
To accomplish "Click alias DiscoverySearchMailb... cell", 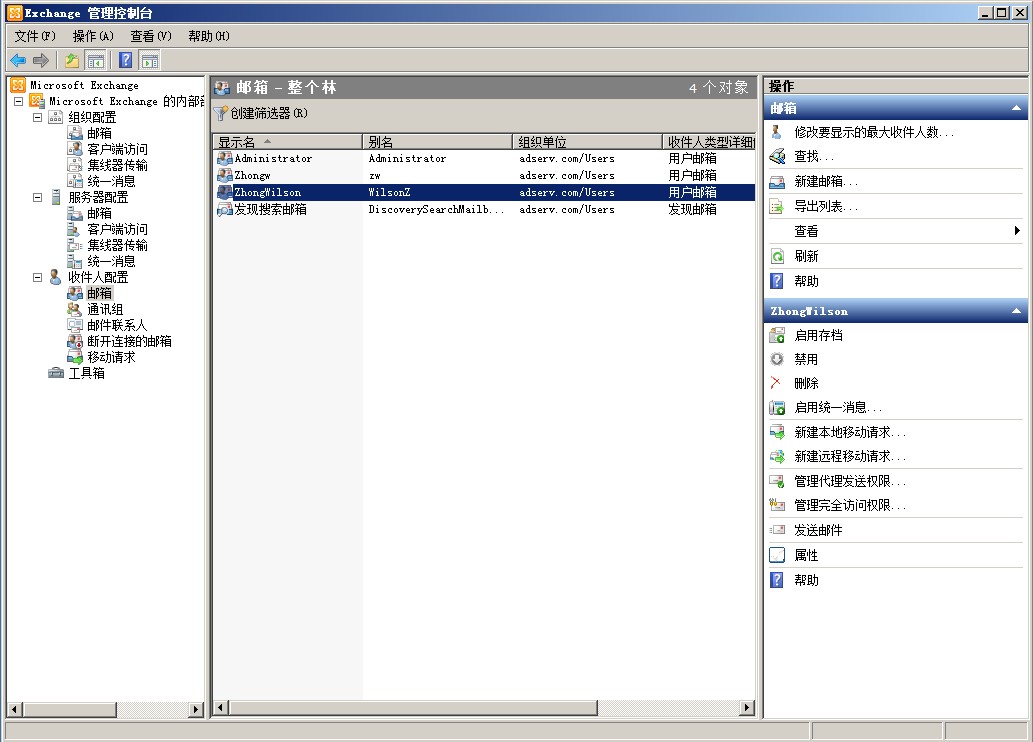I will pyautogui.click(x=436, y=210).
